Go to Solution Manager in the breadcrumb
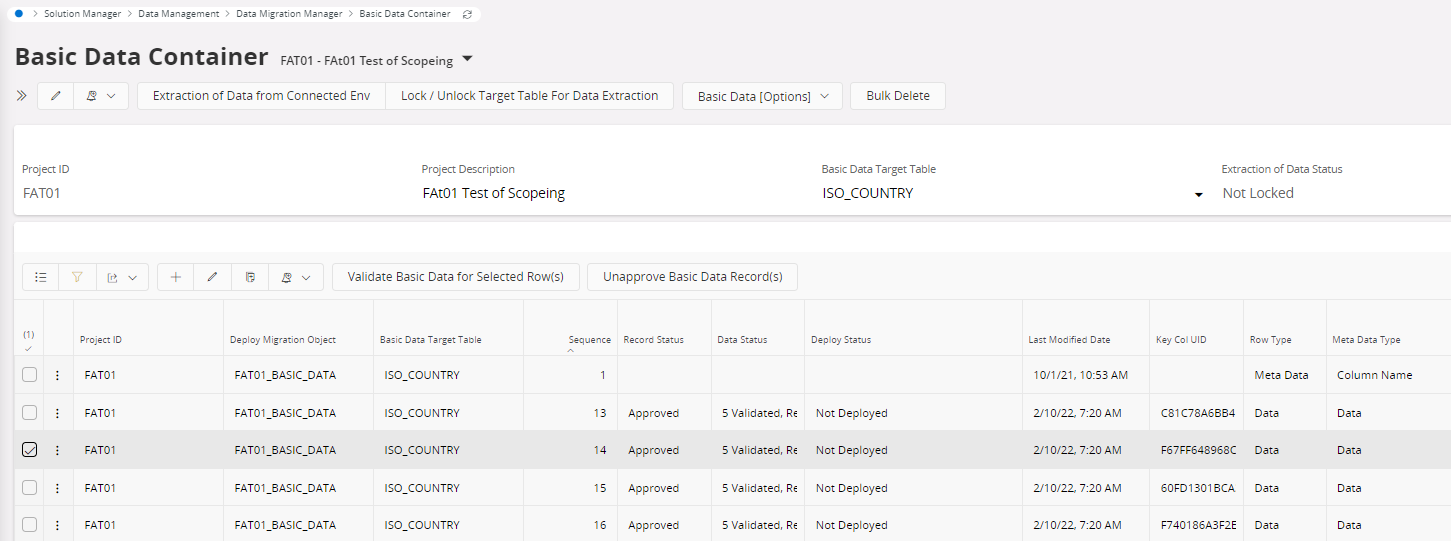 [82, 14]
